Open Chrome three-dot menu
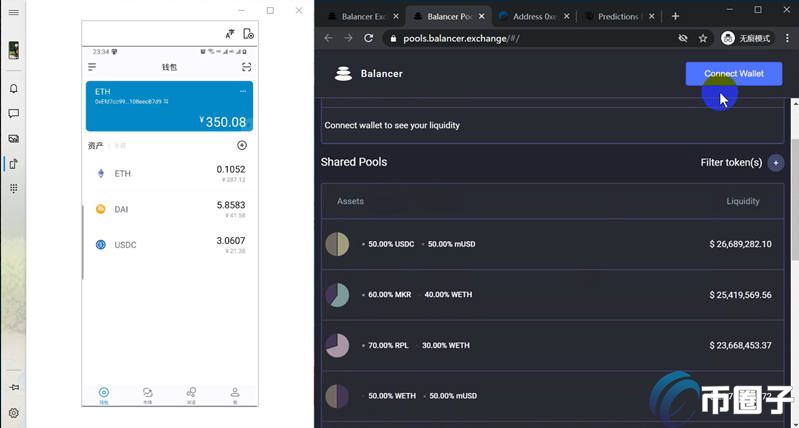Screen dimensions: 799x428 click(788, 38)
